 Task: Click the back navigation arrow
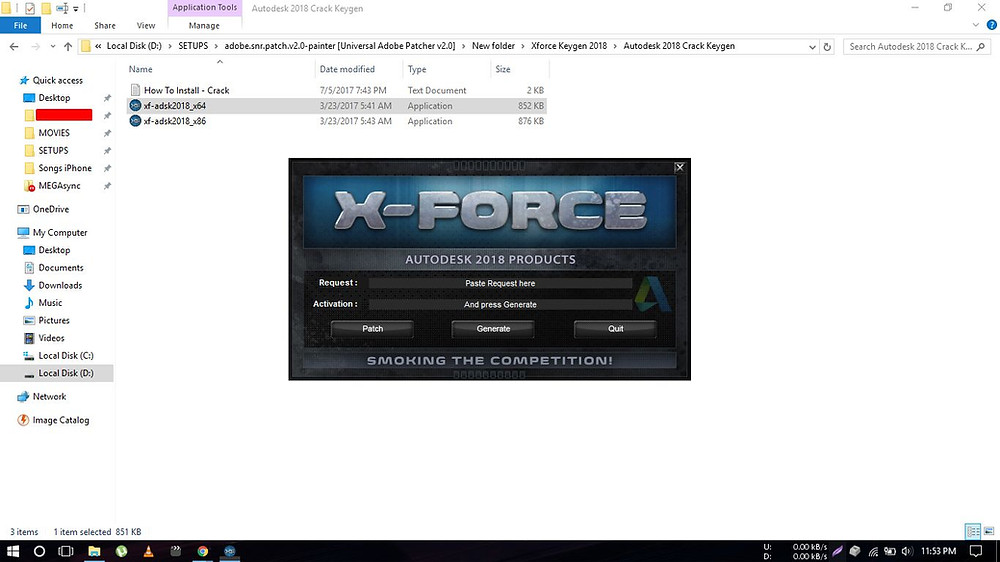14,47
